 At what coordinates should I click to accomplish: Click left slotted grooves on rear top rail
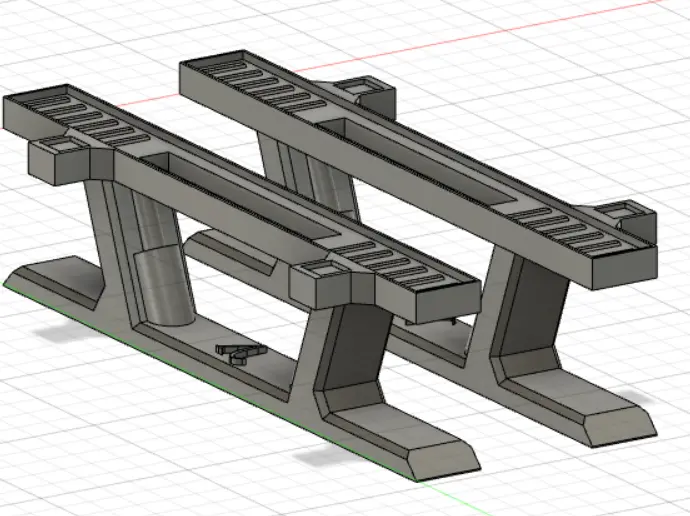click(262, 85)
